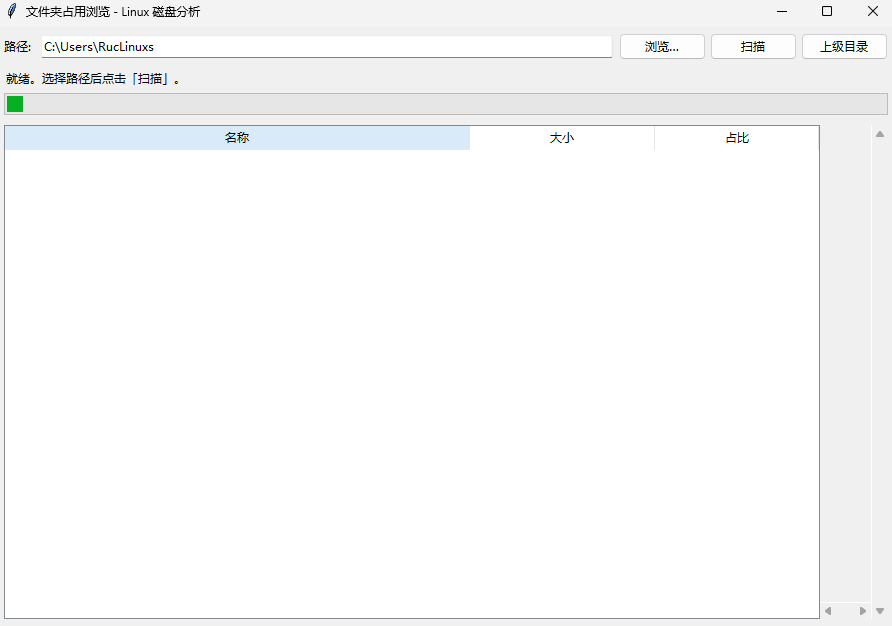892x626 pixels.
Task: Open the 浏览... folder picker
Action: 662,46
